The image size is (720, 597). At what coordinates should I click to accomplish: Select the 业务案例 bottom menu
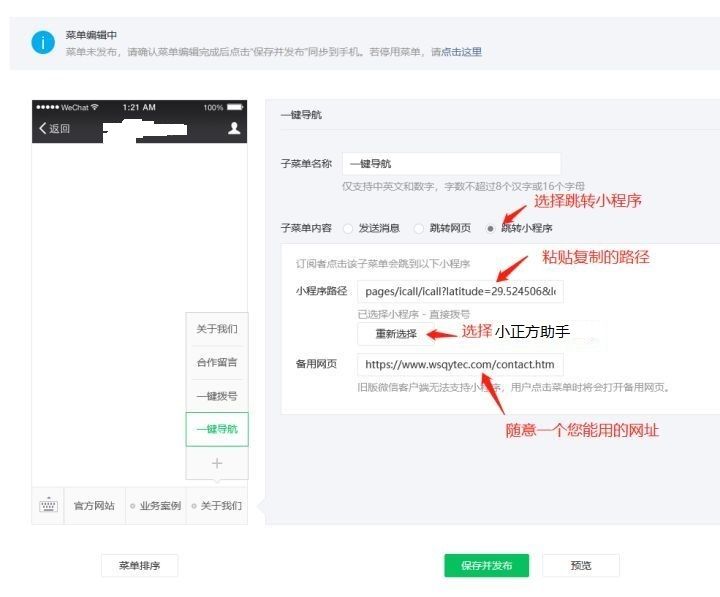(156, 506)
